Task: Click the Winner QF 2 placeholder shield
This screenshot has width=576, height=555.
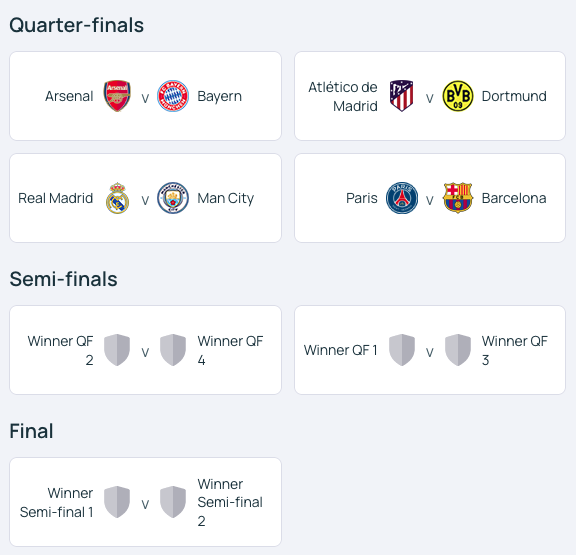Action: tap(117, 350)
